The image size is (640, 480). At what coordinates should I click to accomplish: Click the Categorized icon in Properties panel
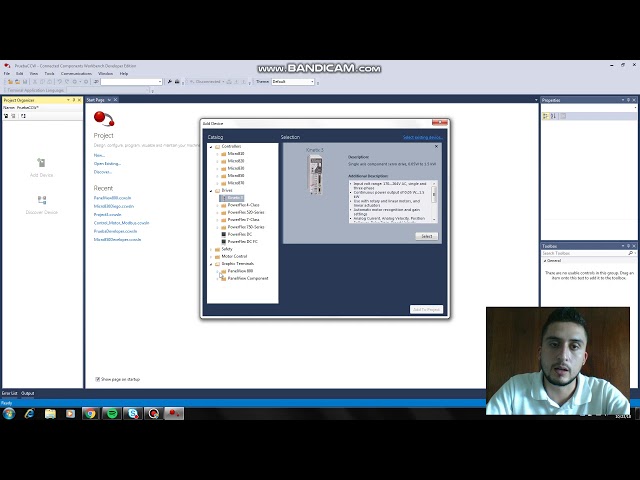point(546,116)
